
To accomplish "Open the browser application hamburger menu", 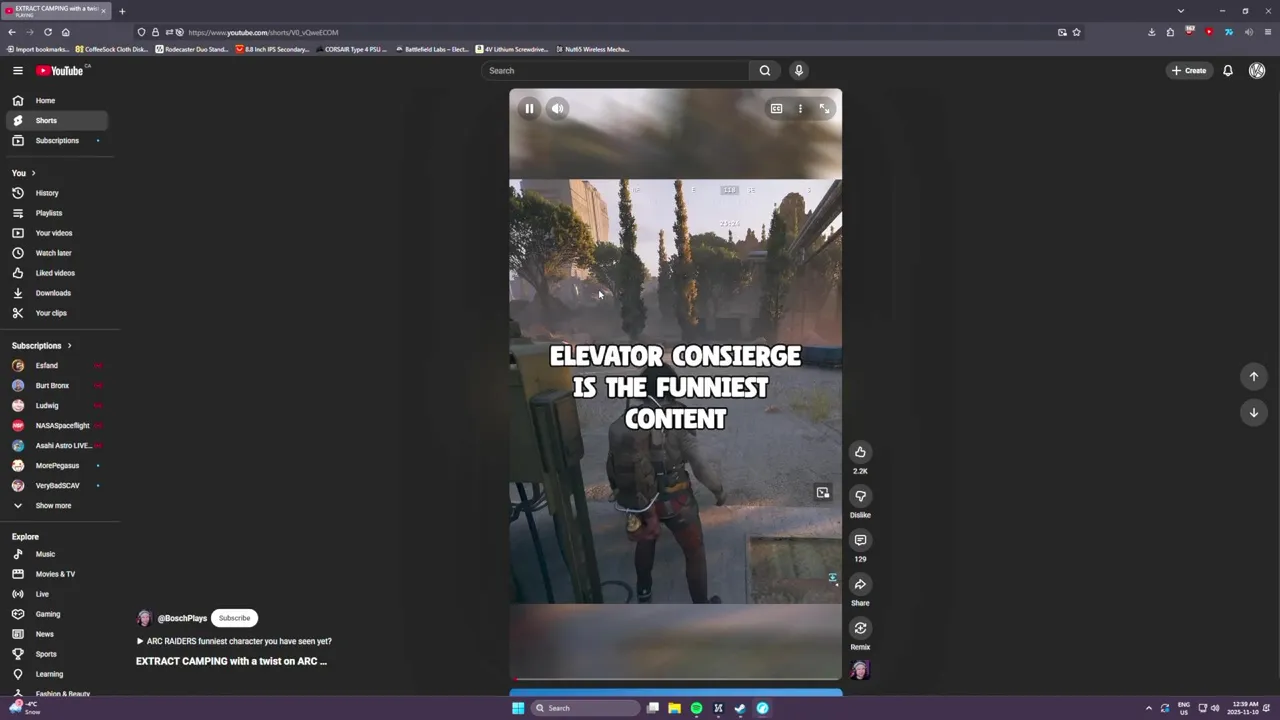I will (x=1268, y=32).
